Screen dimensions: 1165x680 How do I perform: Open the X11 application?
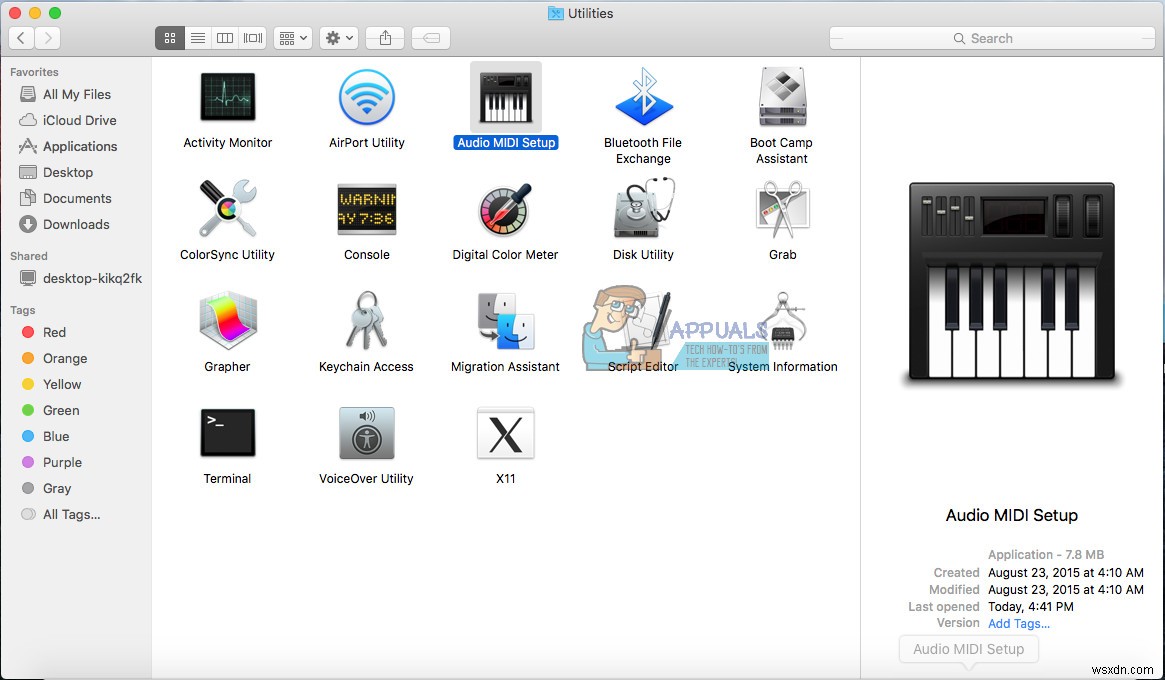[x=505, y=433]
